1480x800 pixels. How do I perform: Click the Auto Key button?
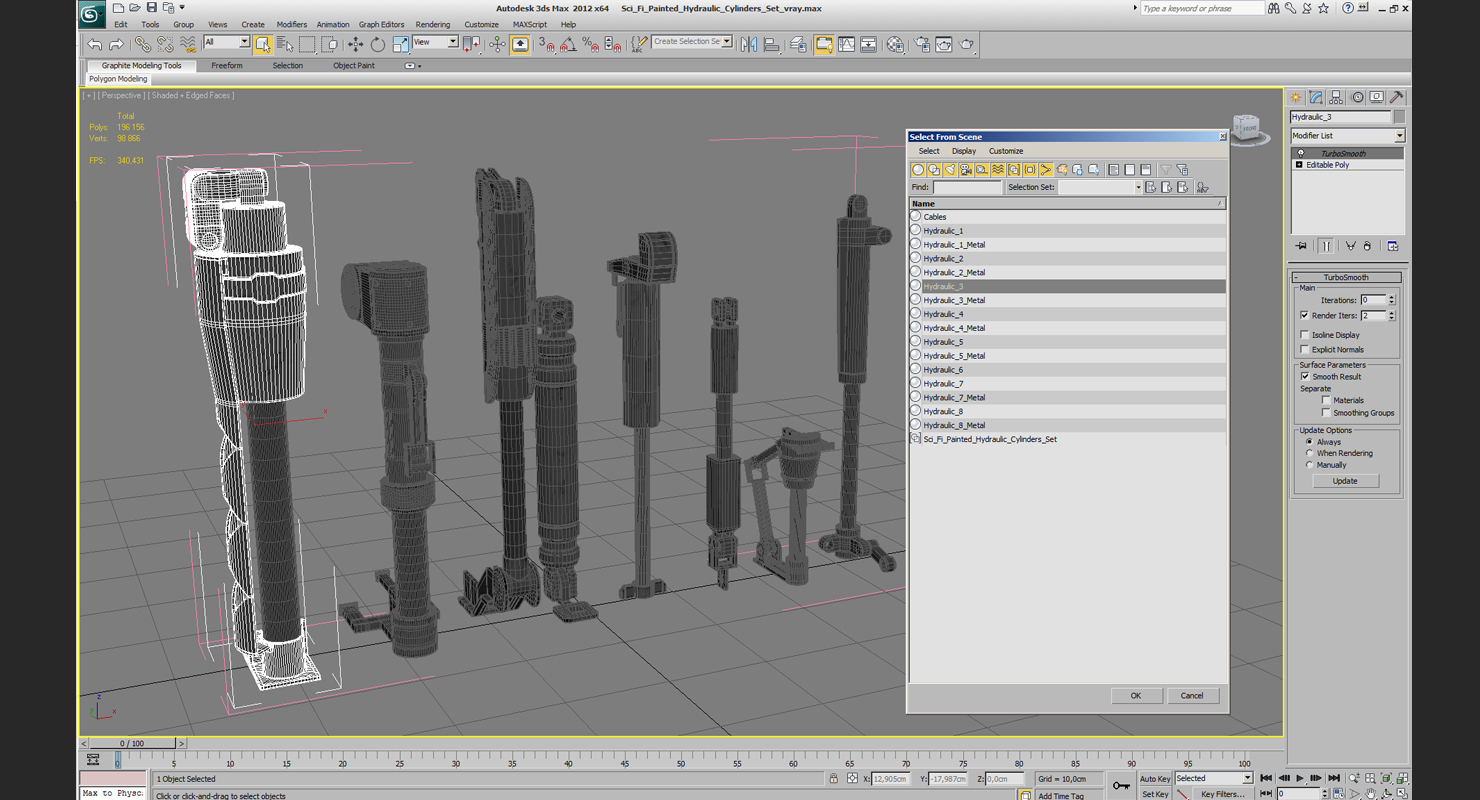coord(1155,778)
